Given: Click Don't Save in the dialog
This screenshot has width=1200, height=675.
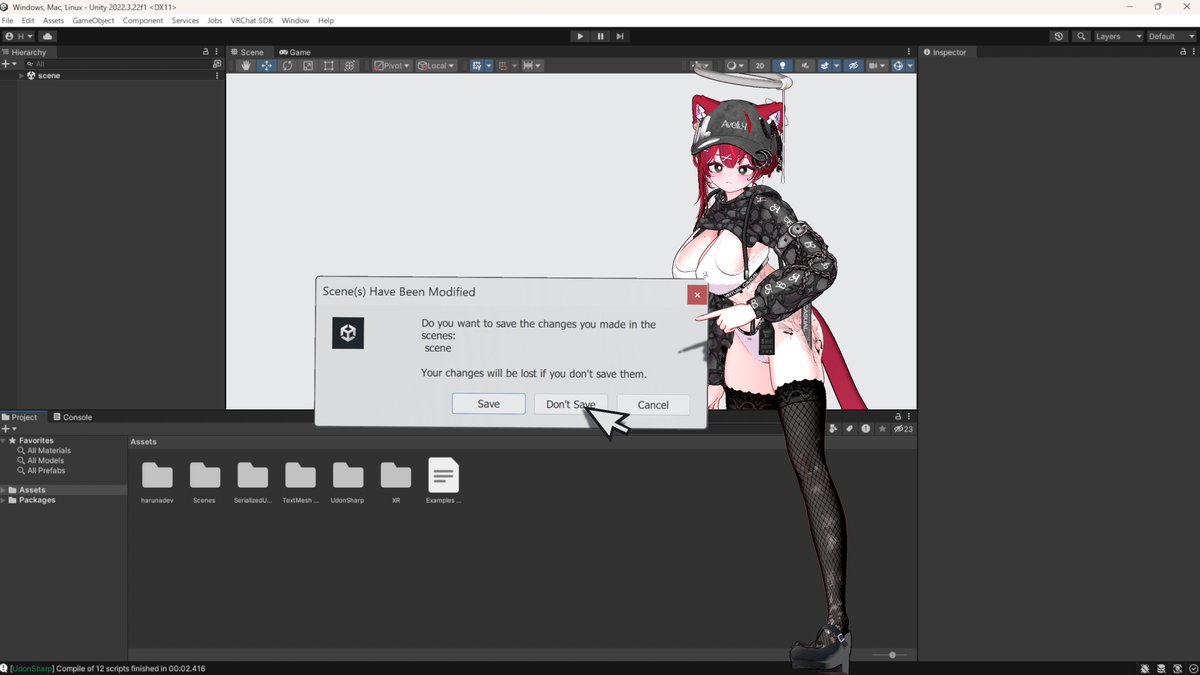Looking at the screenshot, I should pos(571,404).
